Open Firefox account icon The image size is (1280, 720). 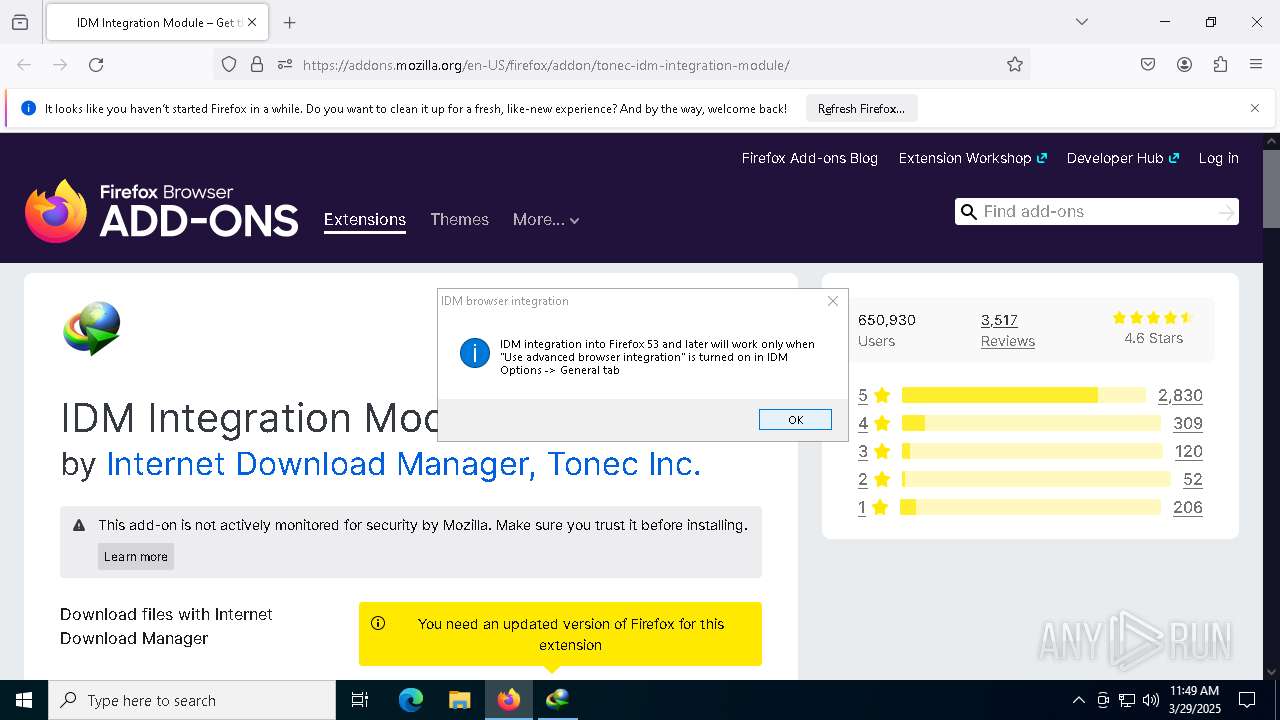tap(1184, 65)
